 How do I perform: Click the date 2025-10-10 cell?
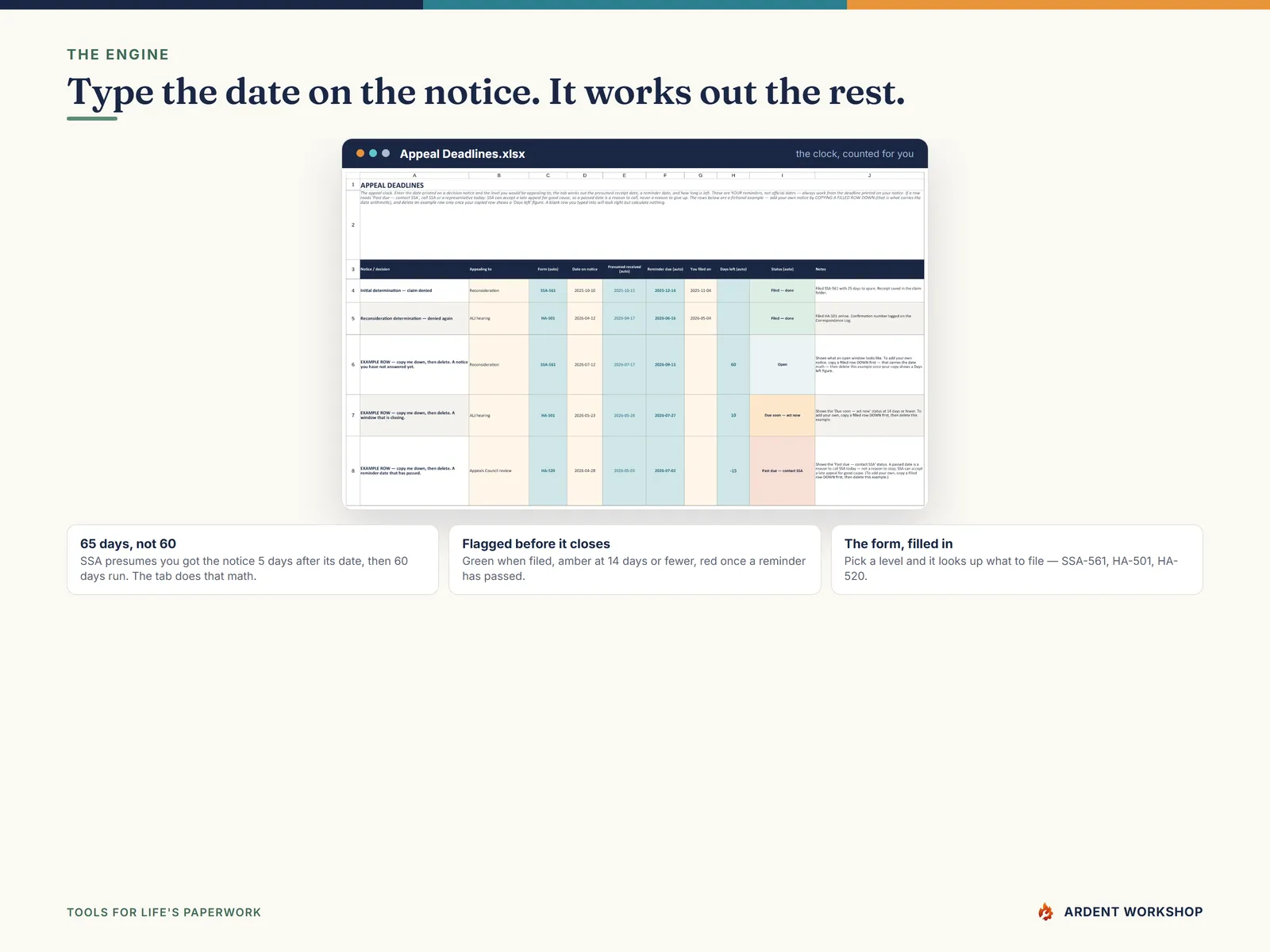tap(585, 290)
